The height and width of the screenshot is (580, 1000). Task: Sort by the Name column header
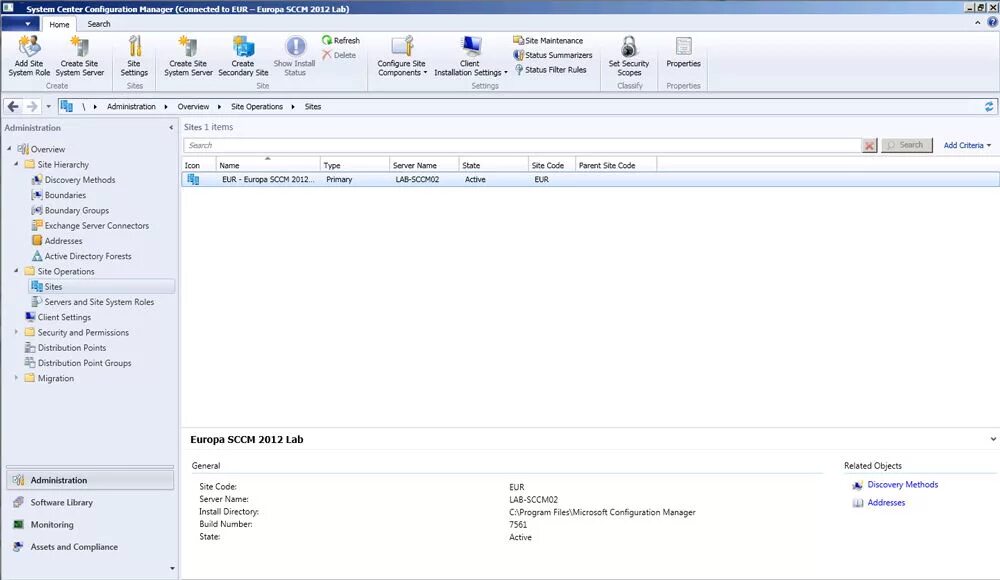268,165
